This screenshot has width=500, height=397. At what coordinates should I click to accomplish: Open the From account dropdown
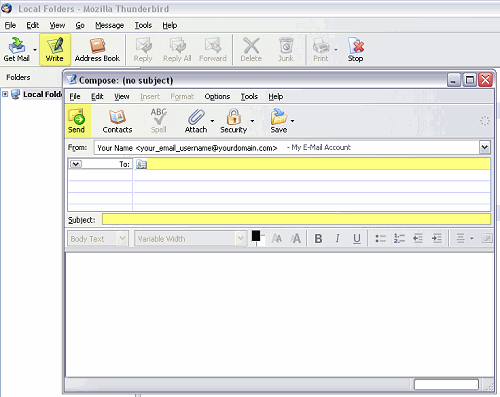pos(485,147)
